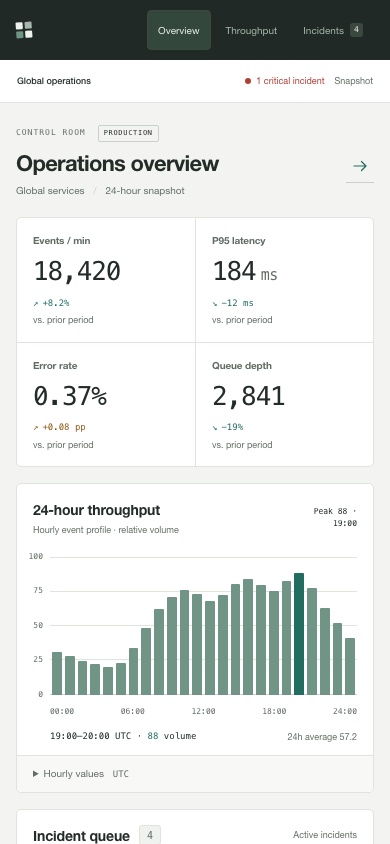Click the 24-hour throughput heading

(96, 510)
